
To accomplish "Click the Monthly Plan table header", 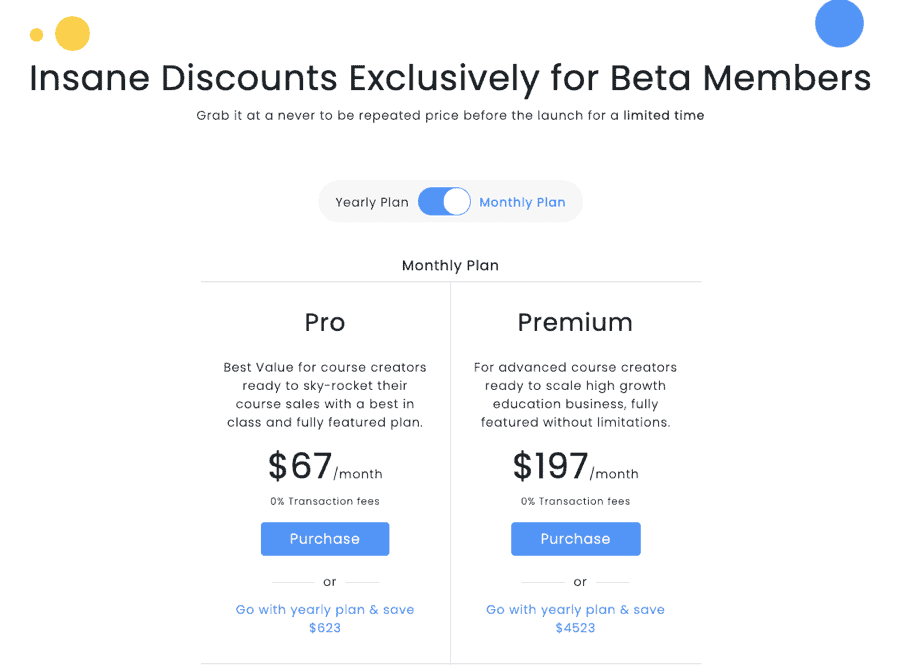I will pos(450,265).
